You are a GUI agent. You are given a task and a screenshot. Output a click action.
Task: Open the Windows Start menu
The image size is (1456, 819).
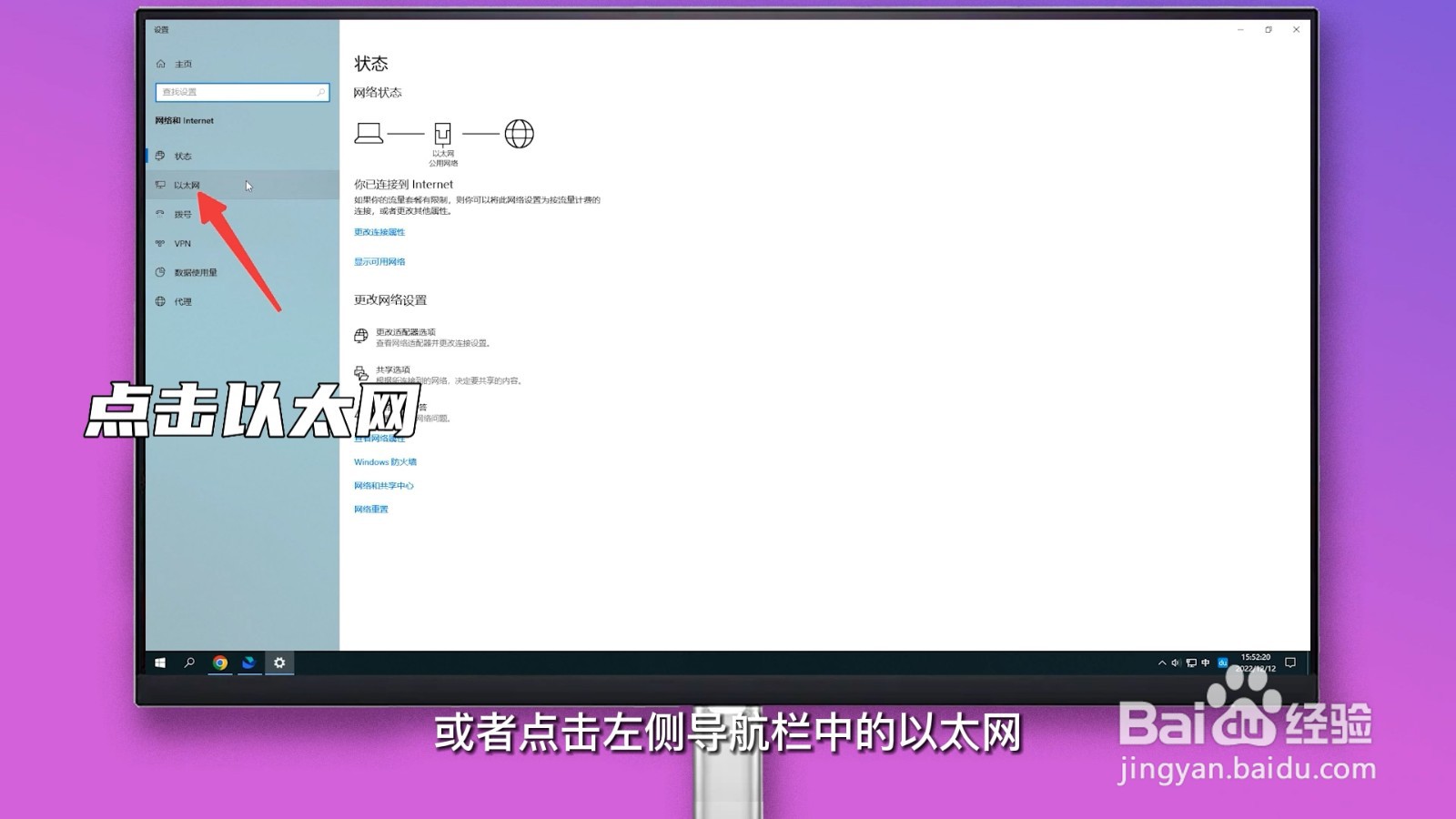coord(160,662)
